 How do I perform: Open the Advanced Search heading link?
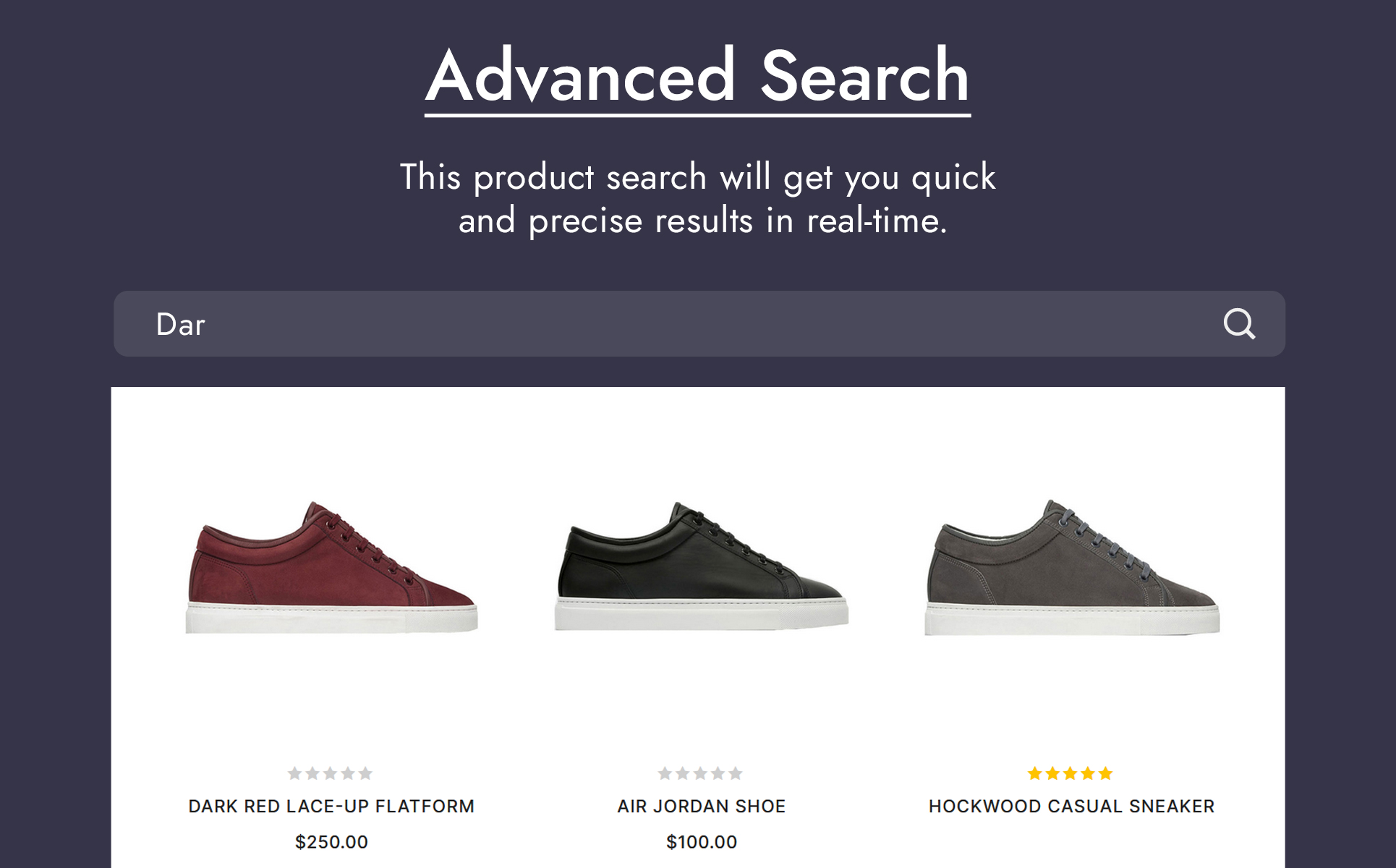pos(697,76)
